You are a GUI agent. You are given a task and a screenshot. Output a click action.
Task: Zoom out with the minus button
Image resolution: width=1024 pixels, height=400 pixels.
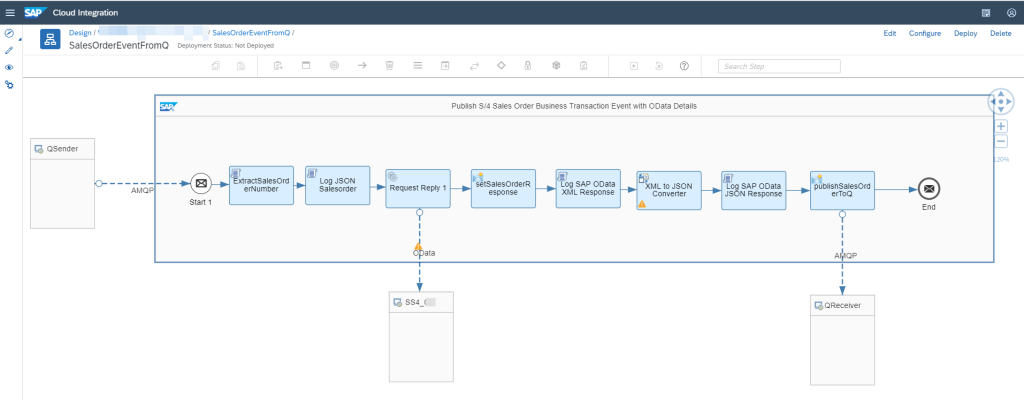1001,142
